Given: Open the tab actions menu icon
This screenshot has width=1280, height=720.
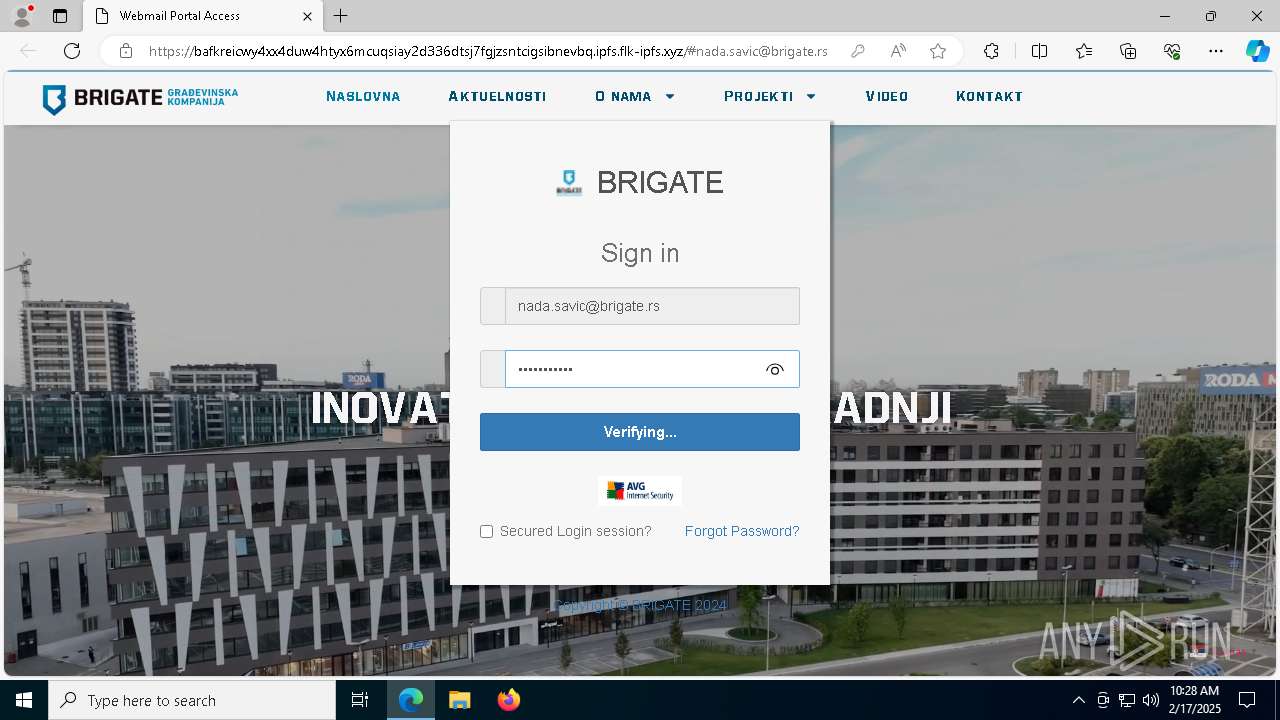Looking at the screenshot, I should 60,16.
